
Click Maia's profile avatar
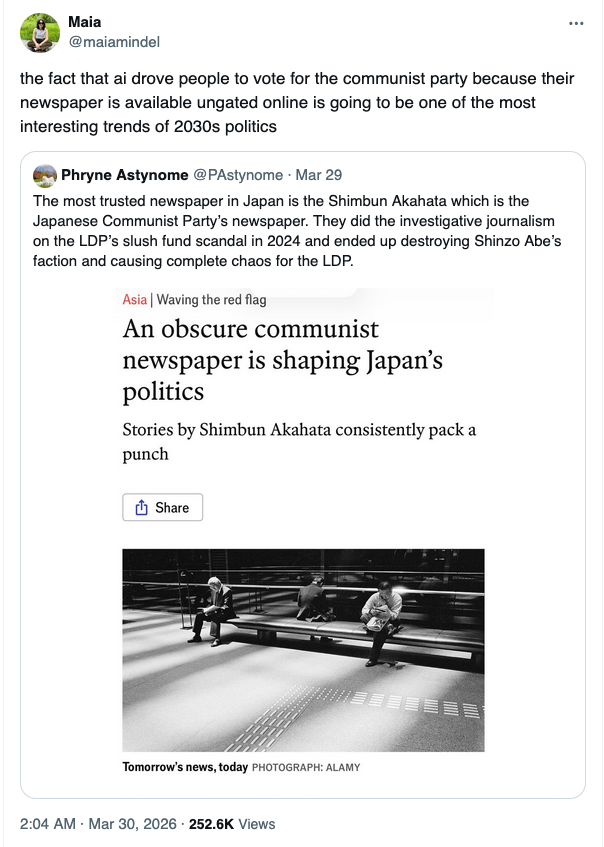38,33
